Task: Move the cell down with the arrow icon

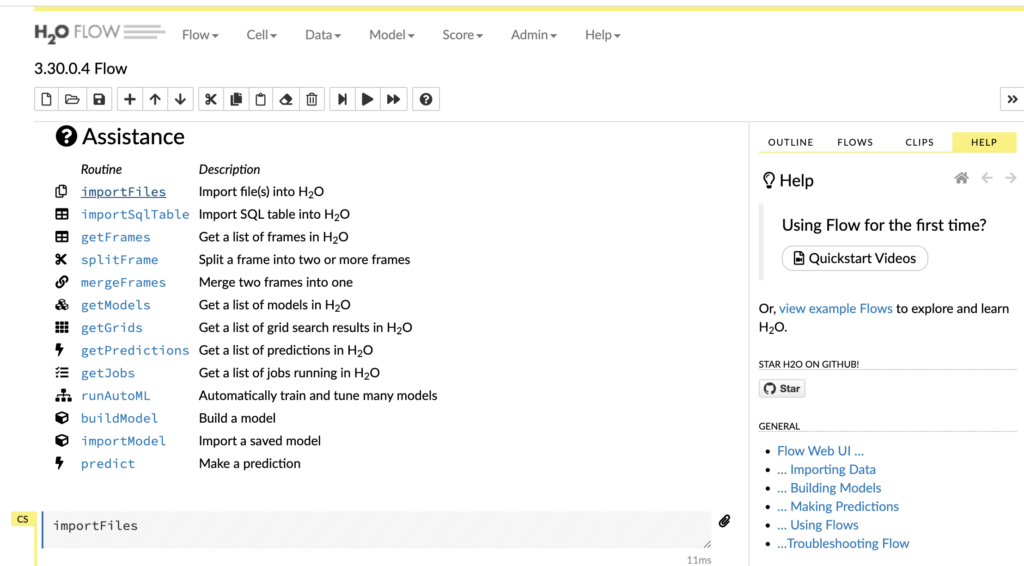Action: coord(180,99)
